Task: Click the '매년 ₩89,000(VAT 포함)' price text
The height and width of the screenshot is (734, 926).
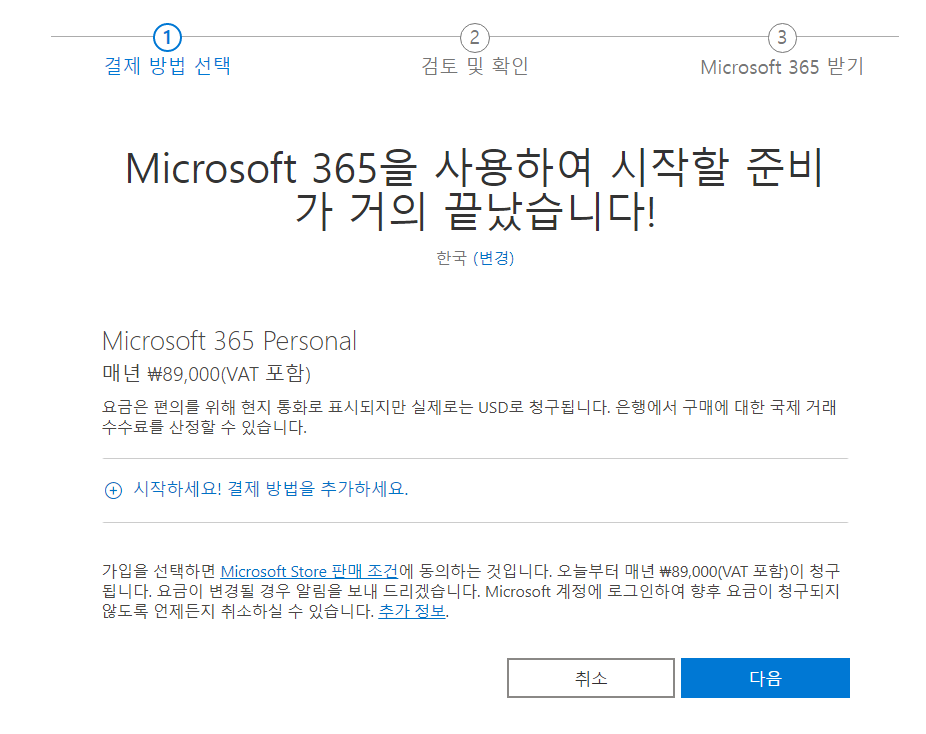Action: 206,374
